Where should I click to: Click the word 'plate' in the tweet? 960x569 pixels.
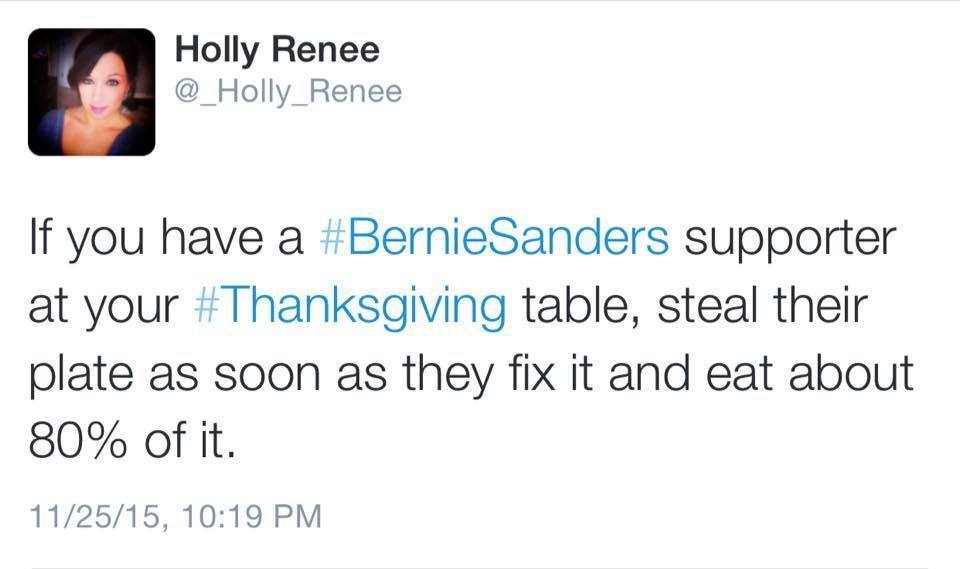click(81, 375)
